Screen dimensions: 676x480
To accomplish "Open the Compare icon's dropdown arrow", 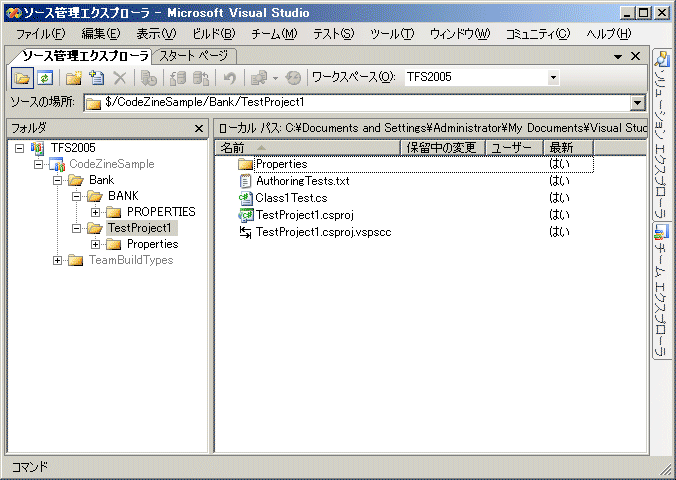I will tap(275, 78).
